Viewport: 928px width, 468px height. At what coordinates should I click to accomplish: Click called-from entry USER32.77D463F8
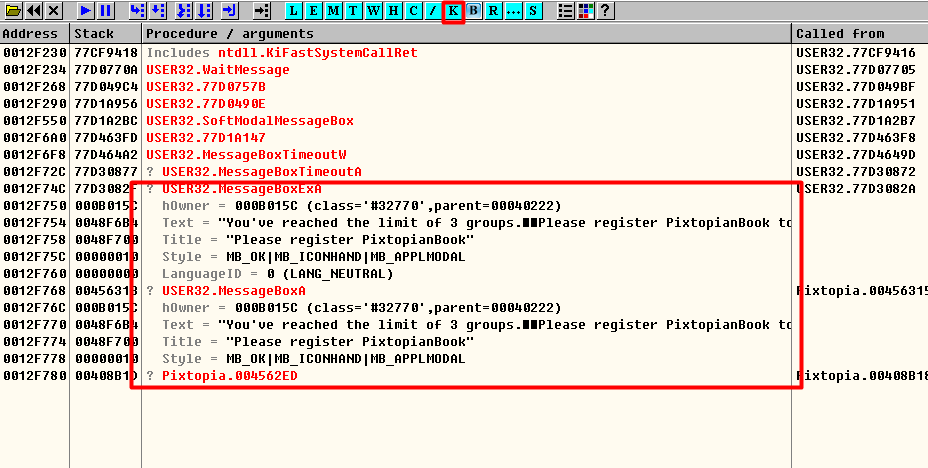pos(855,138)
